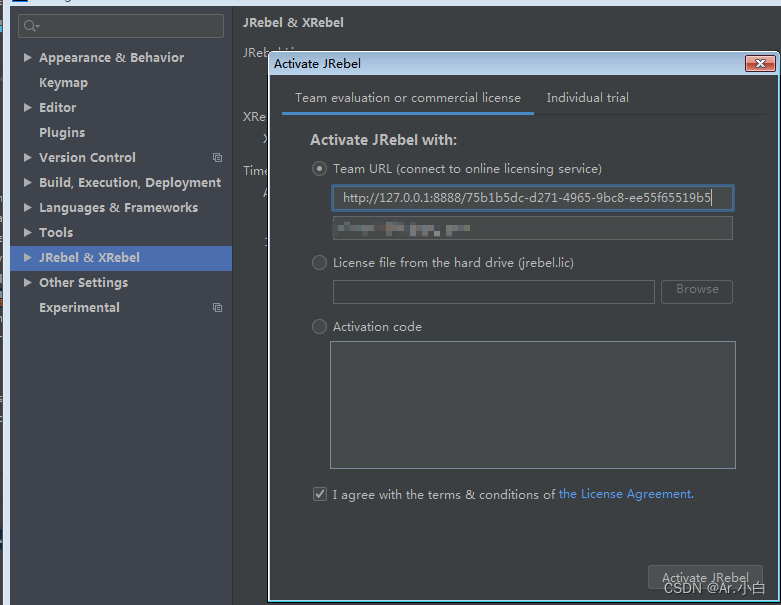781x605 pixels.
Task: Click the Editor label in sidebar
Action: coord(57,107)
